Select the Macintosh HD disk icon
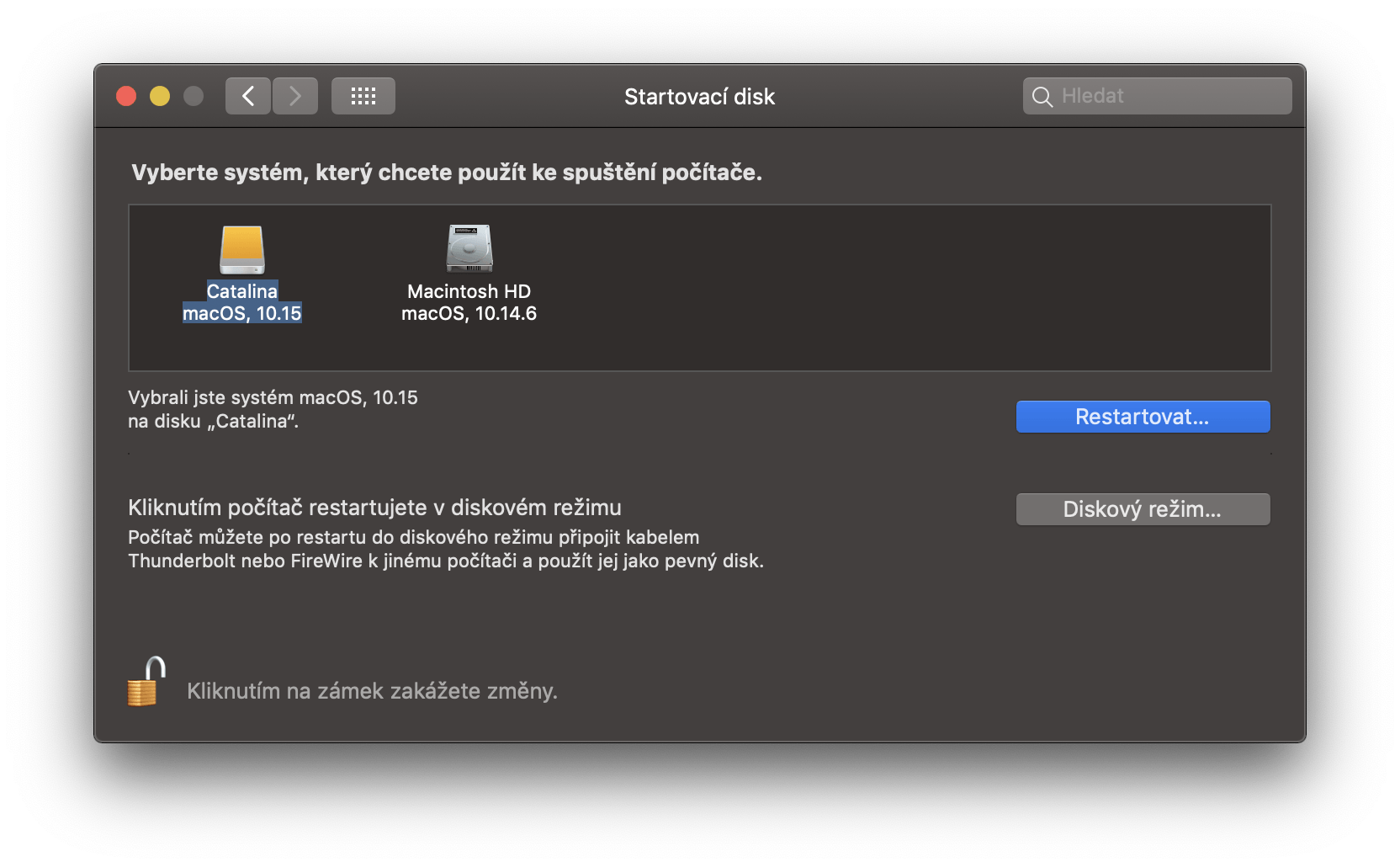The height and width of the screenshot is (867, 1400). pos(469,248)
